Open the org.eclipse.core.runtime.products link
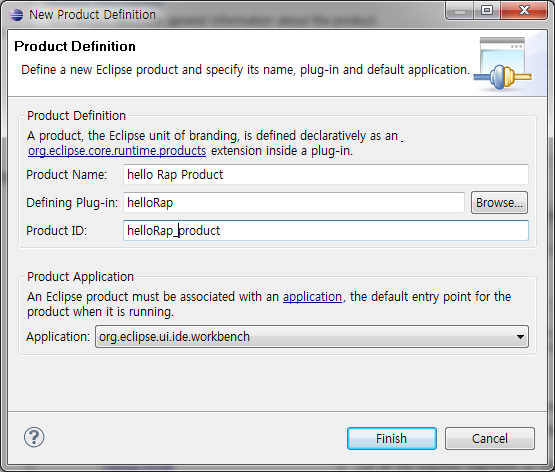The height and width of the screenshot is (472, 555). pos(117,151)
